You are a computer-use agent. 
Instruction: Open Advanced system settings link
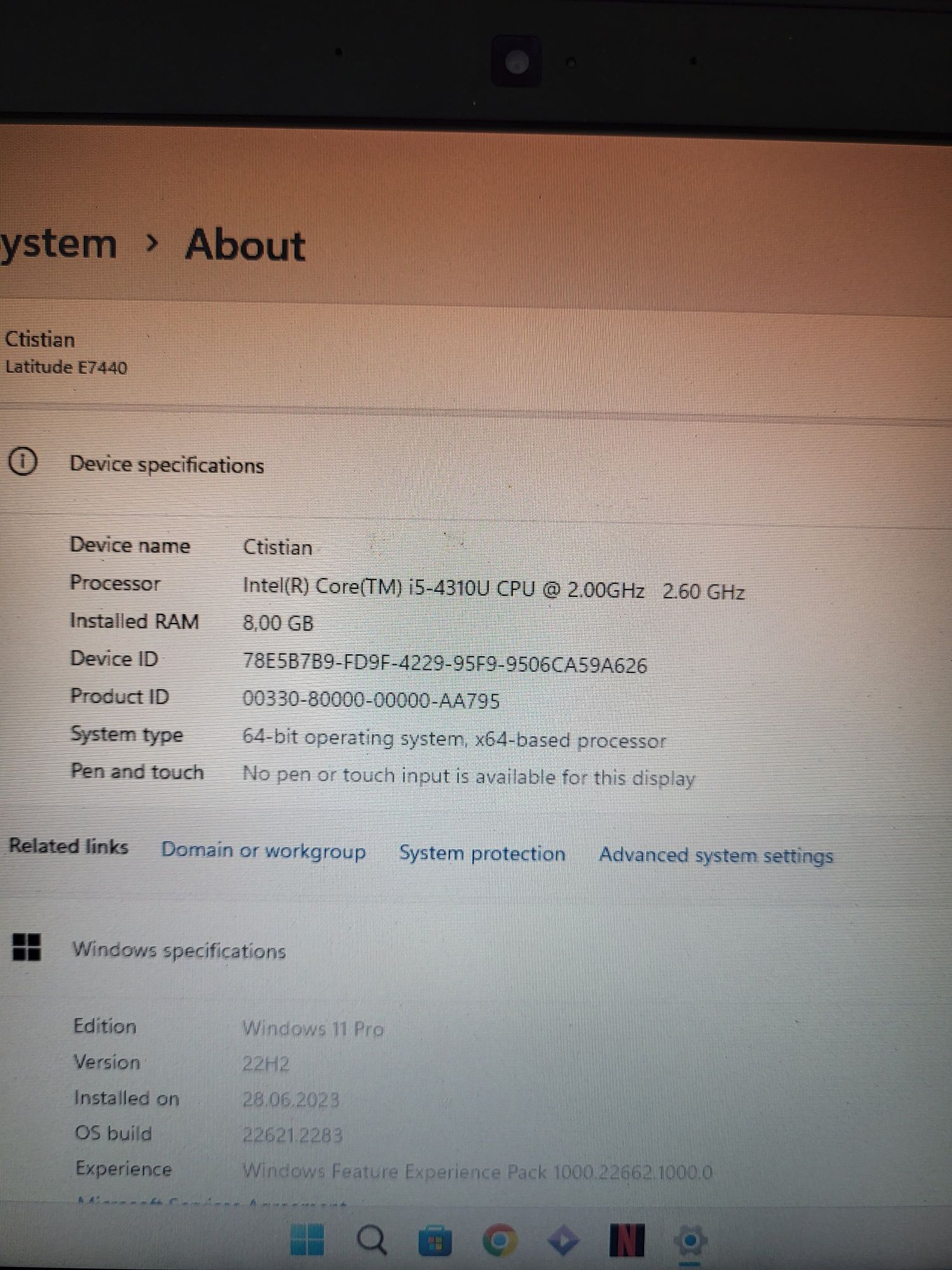pos(716,856)
